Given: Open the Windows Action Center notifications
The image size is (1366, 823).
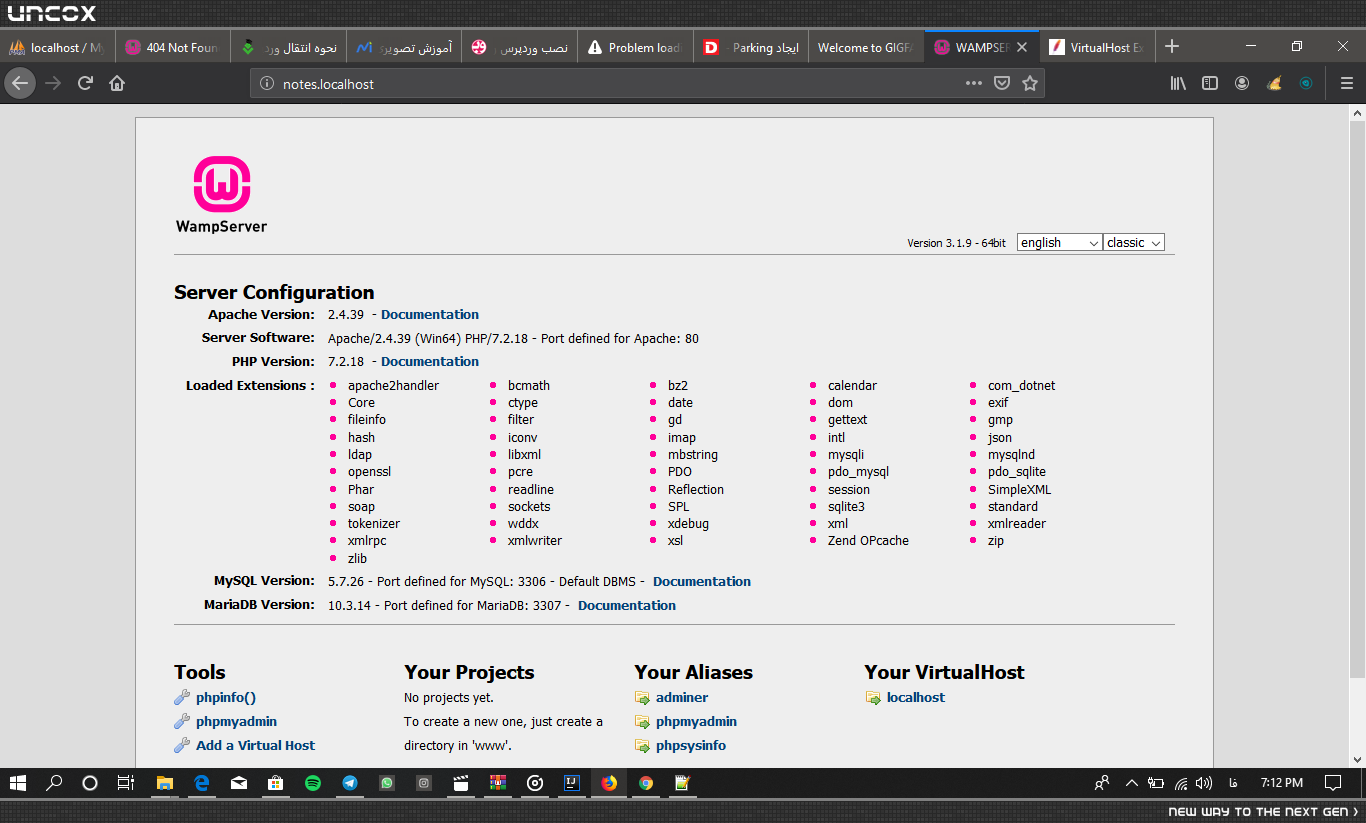Looking at the screenshot, I should tap(1333, 783).
